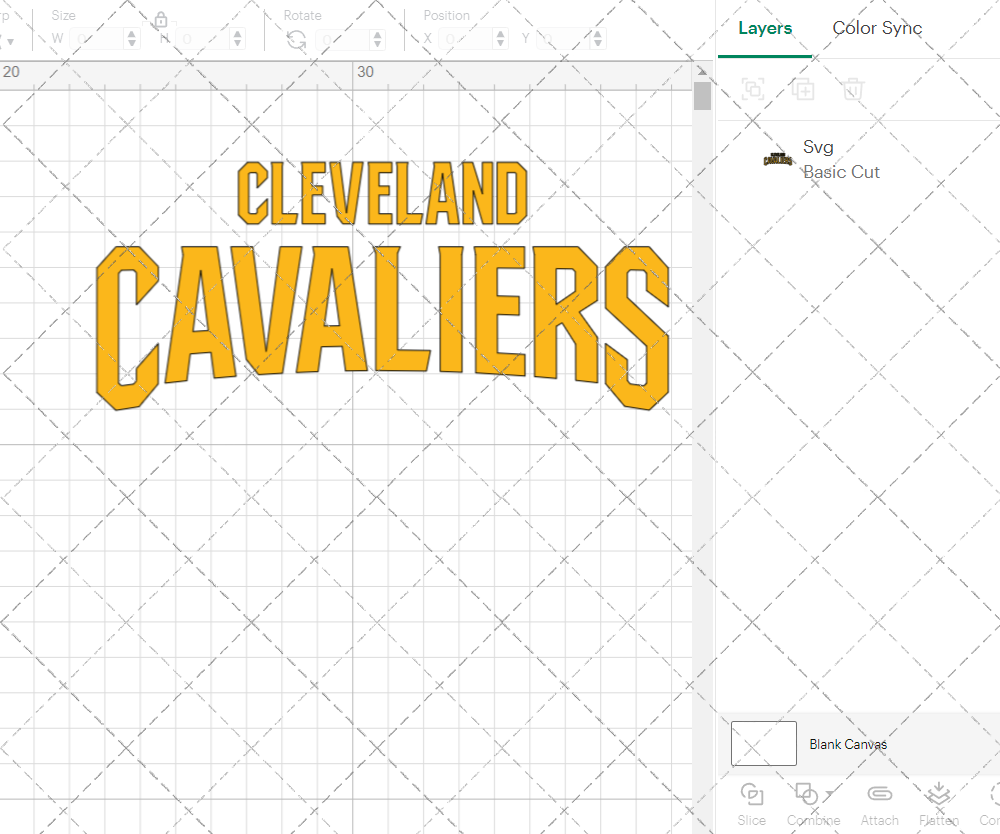Click the vertical canvas scrollbar

(702, 95)
